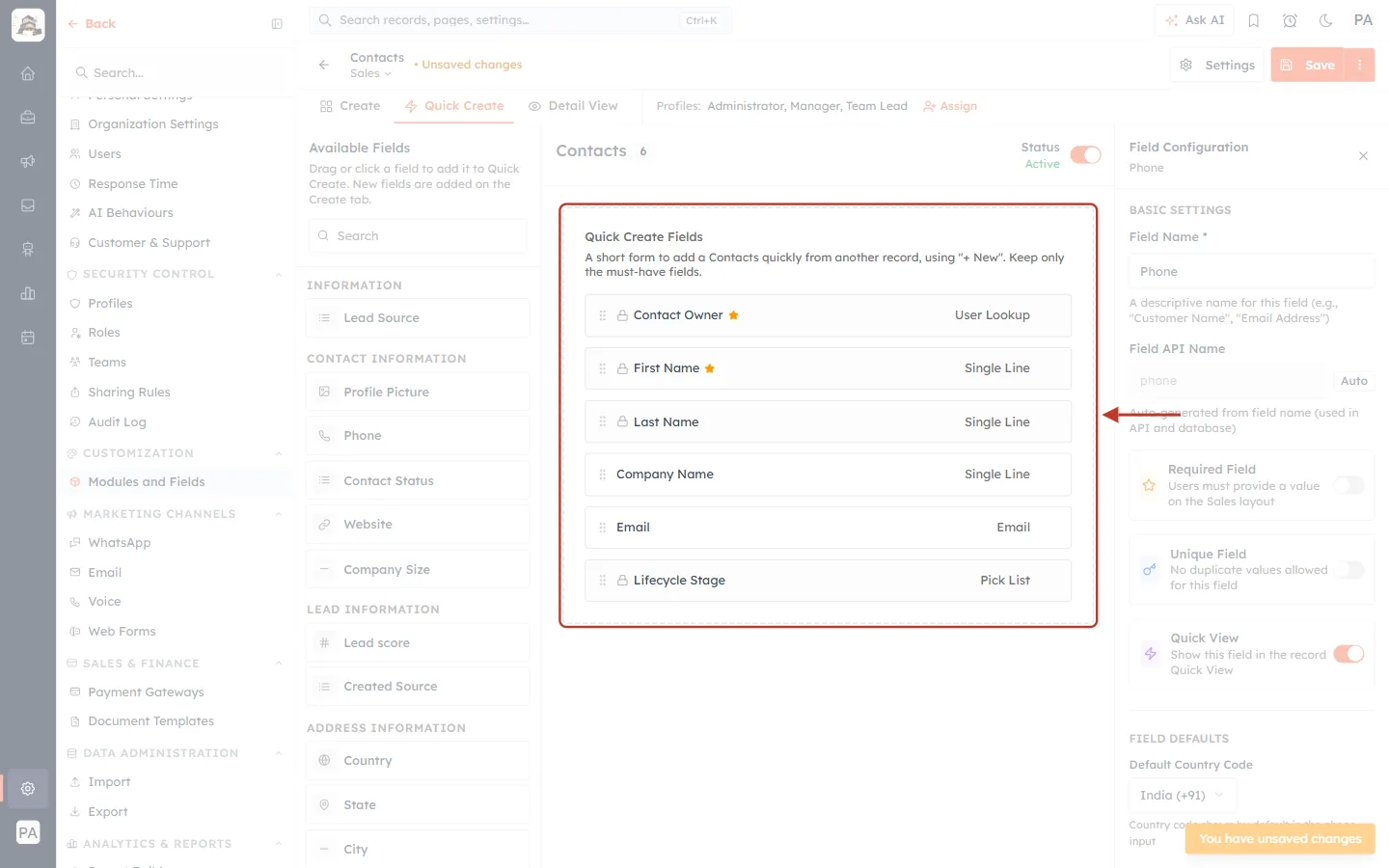Toggle the Contacts Status Active switch

pyautogui.click(x=1085, y=155)
